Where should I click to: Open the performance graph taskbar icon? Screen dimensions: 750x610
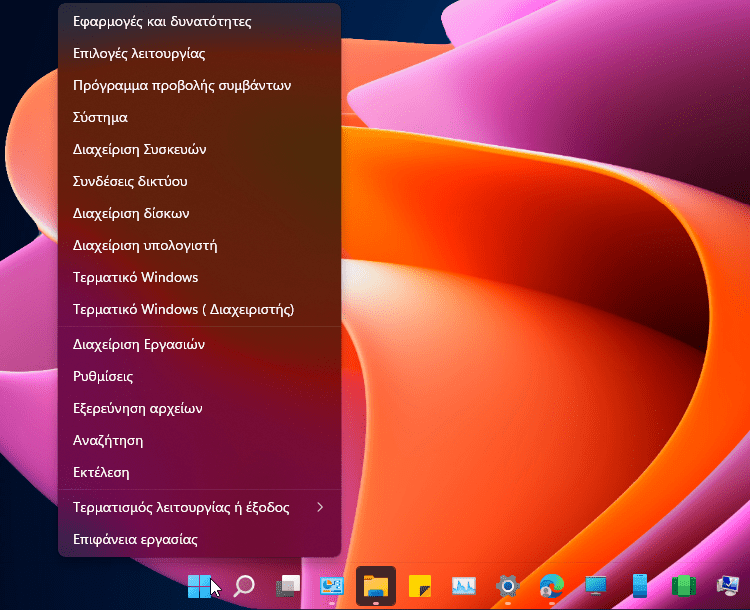click(464, 586)
